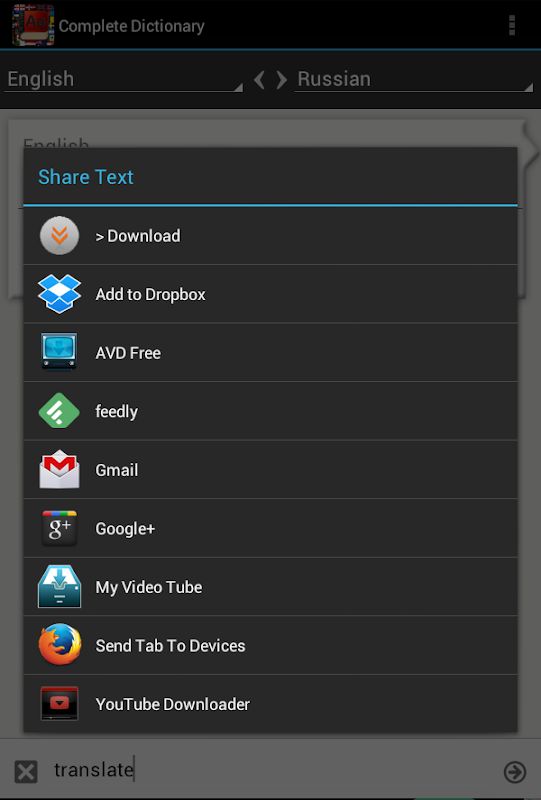
Task: Open the Russian target language dropdown
Action: [x=414, y=80]
